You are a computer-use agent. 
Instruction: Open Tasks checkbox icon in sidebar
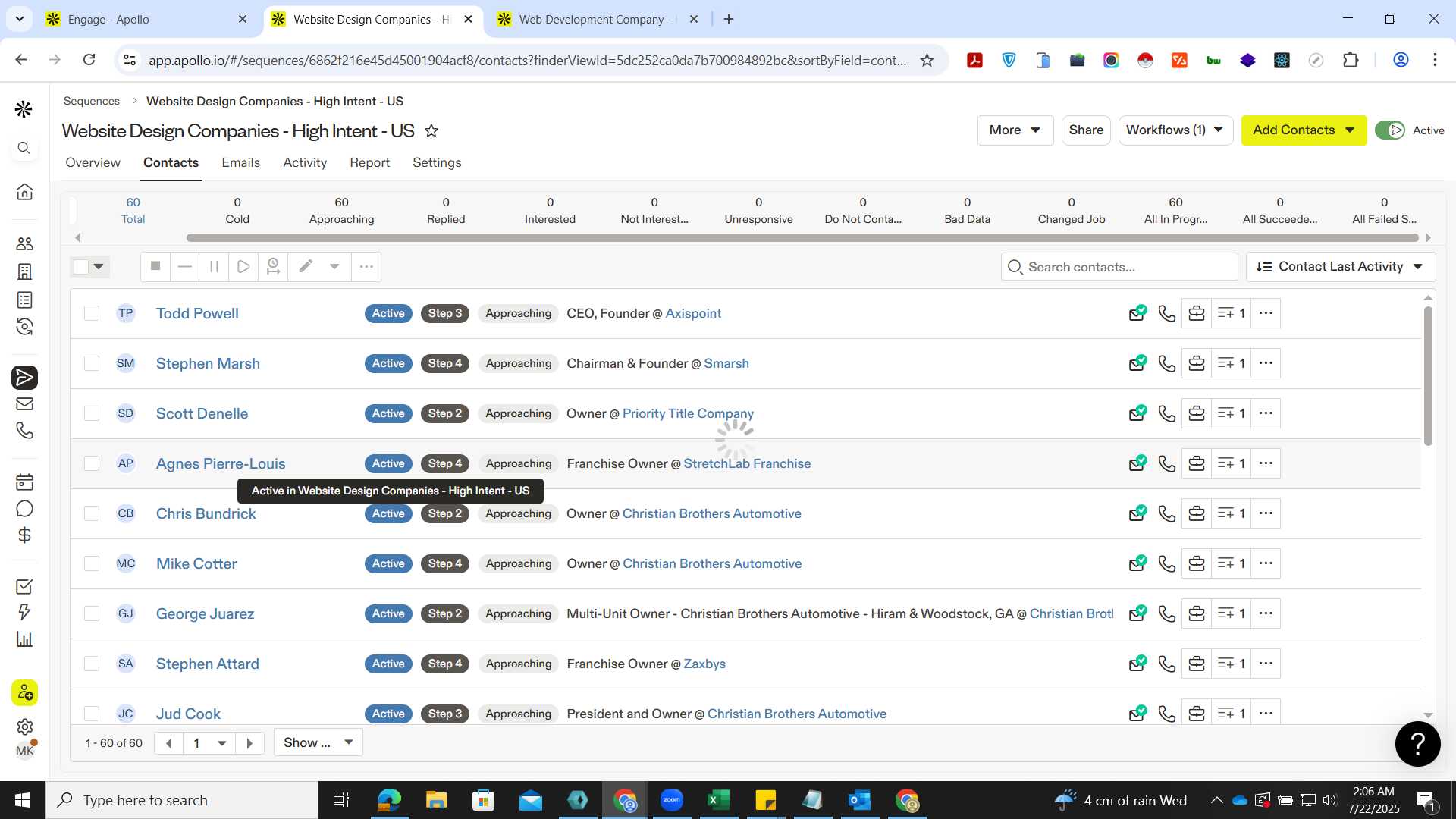24,586
